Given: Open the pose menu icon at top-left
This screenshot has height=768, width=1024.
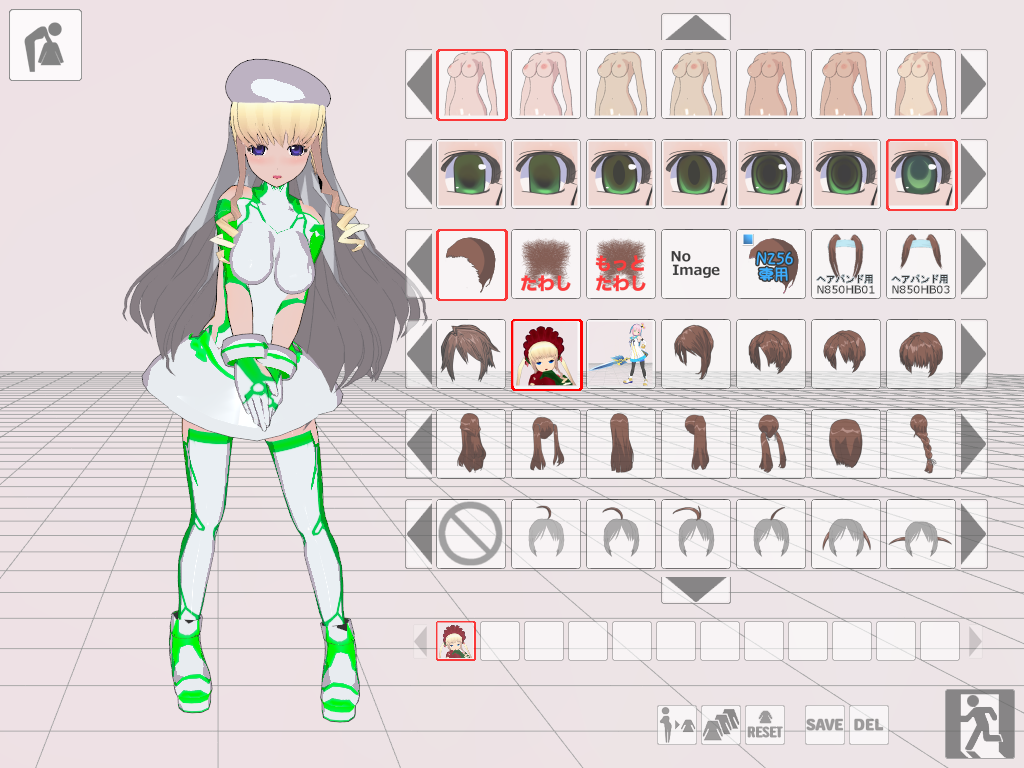Looking at the screenshot, I should point(45,45).
